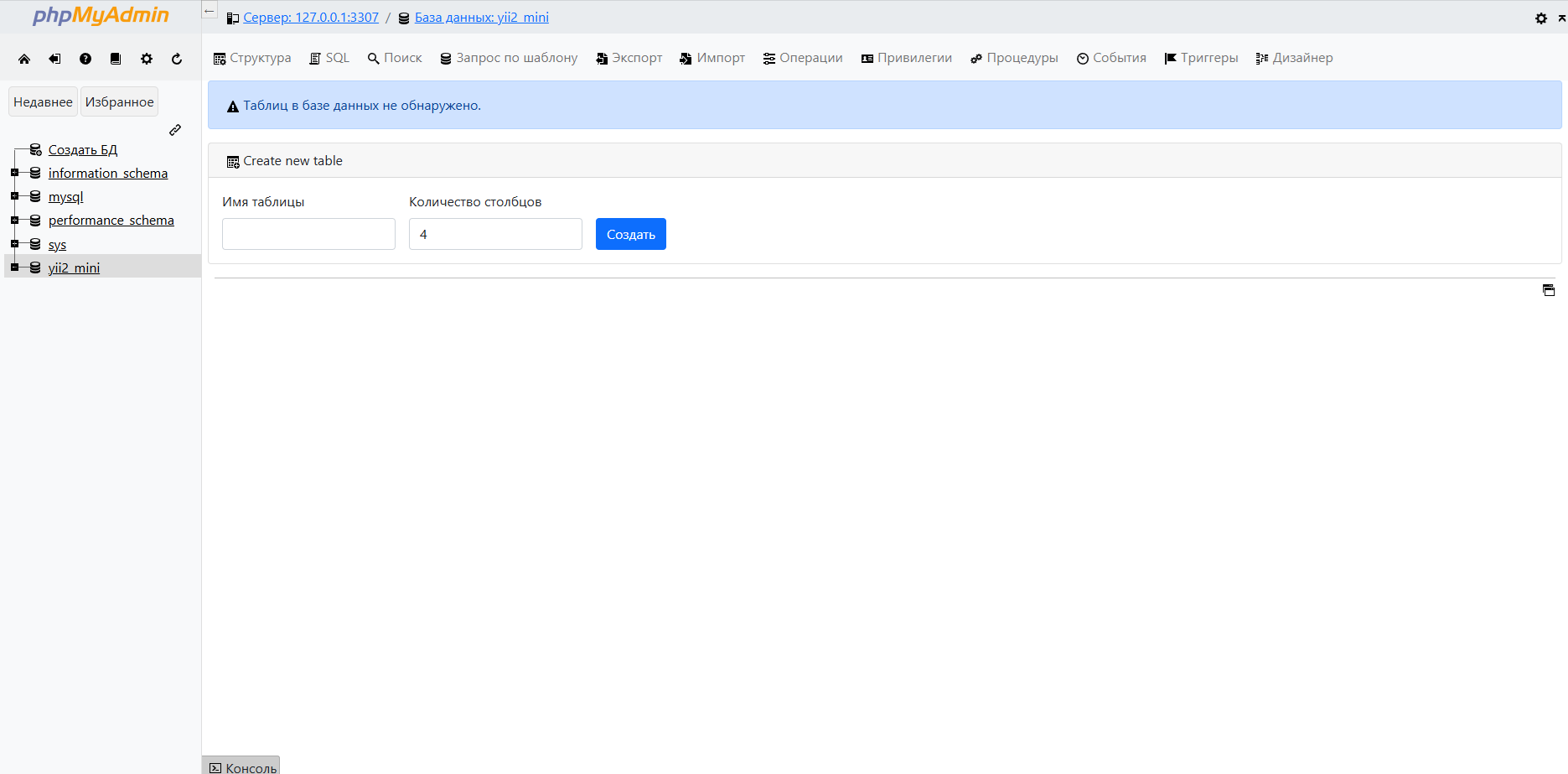Click the blue Создать button

(x=631, y=234)
